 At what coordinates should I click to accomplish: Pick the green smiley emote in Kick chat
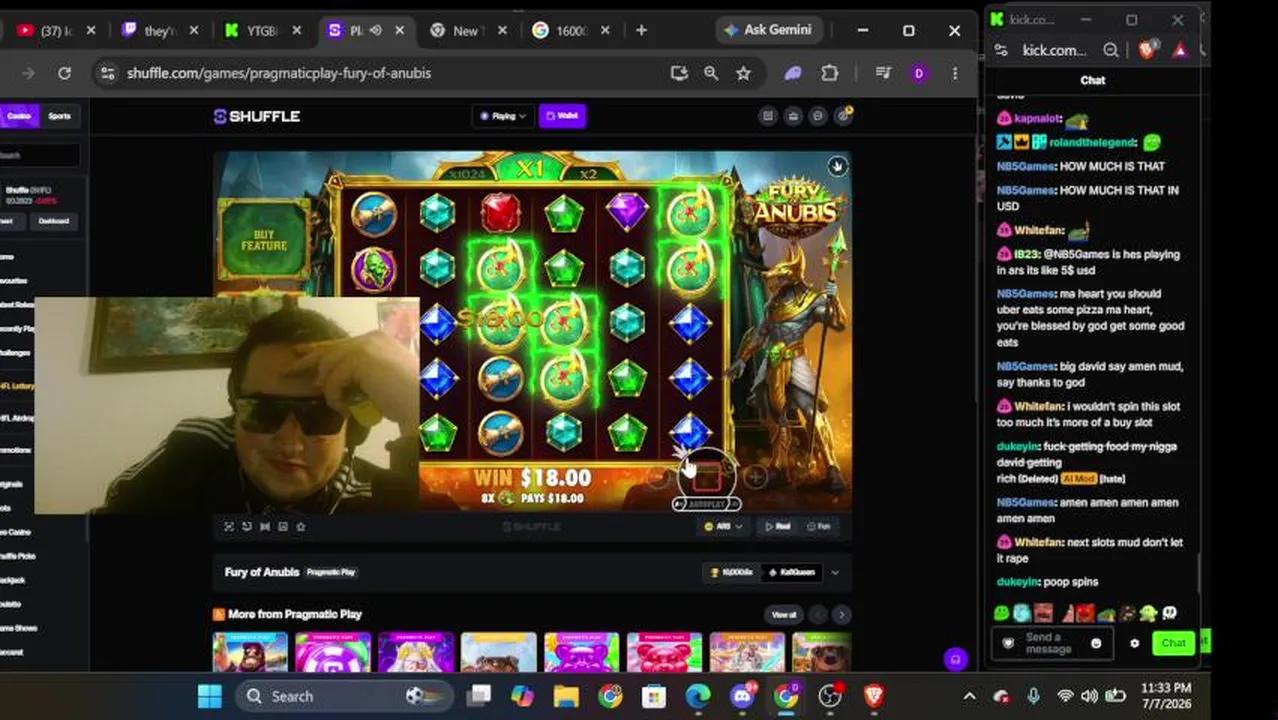[x=1001, y=613]
